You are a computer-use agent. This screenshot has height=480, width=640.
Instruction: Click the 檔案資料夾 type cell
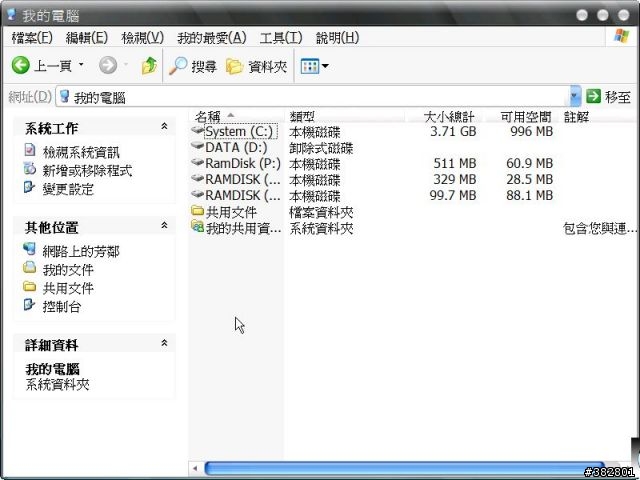click(x=321, y=212)
